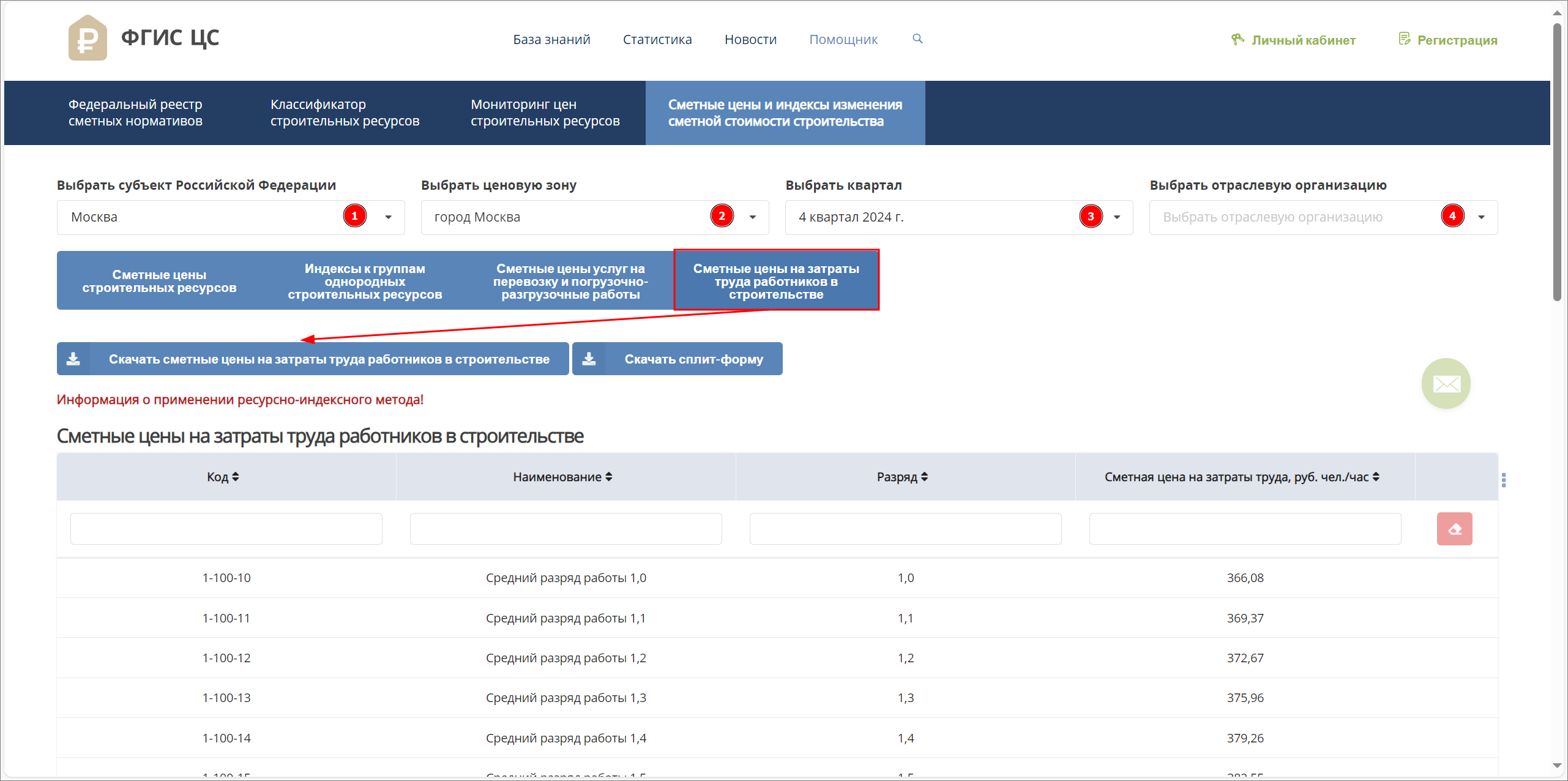Screen dimensions: 1568x781
Task: Open Федеральный реестр сметных нормативов tab
Action: pyautogui.click(x=135, y=113)
